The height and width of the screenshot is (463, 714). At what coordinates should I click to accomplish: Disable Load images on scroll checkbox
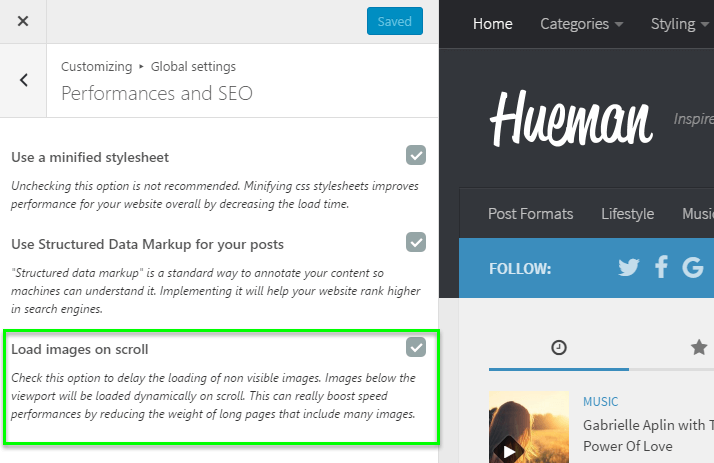[x=416, y=347]
